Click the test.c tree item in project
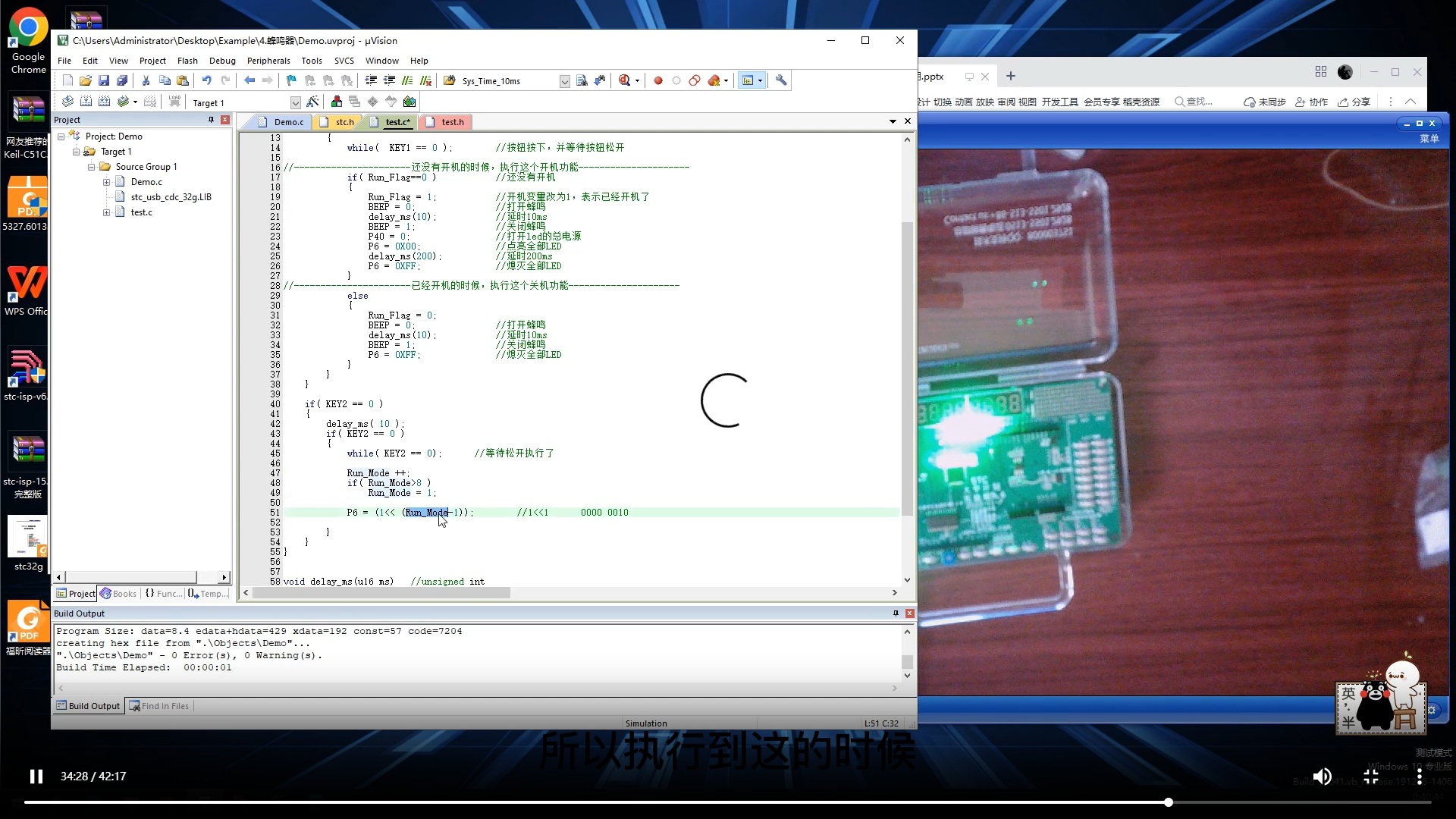 click(x=140, y=211)
